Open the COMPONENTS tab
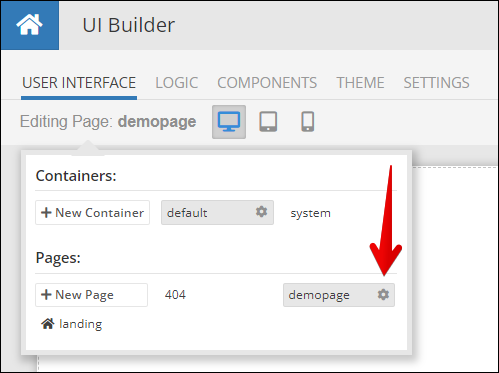Viewport: 499px width, 373px height. click(x=267, y=83)
